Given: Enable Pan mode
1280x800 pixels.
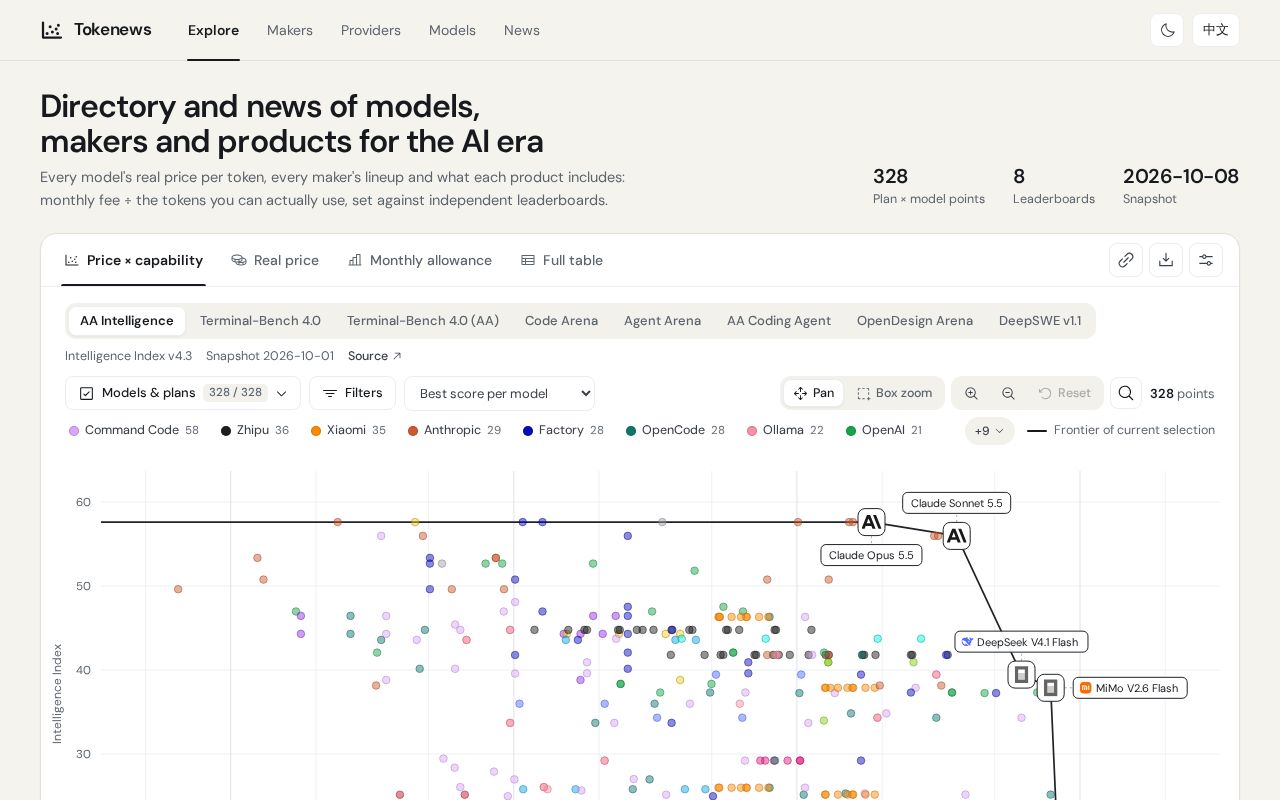Looking at the screenshot, I should click(813, 393).
